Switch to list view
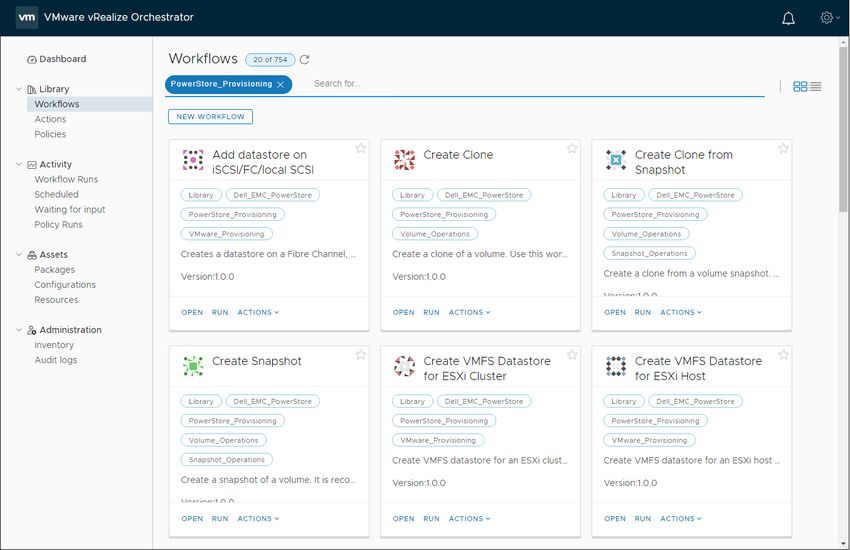This screenshot has height=550, width=850. pos(815,86)
